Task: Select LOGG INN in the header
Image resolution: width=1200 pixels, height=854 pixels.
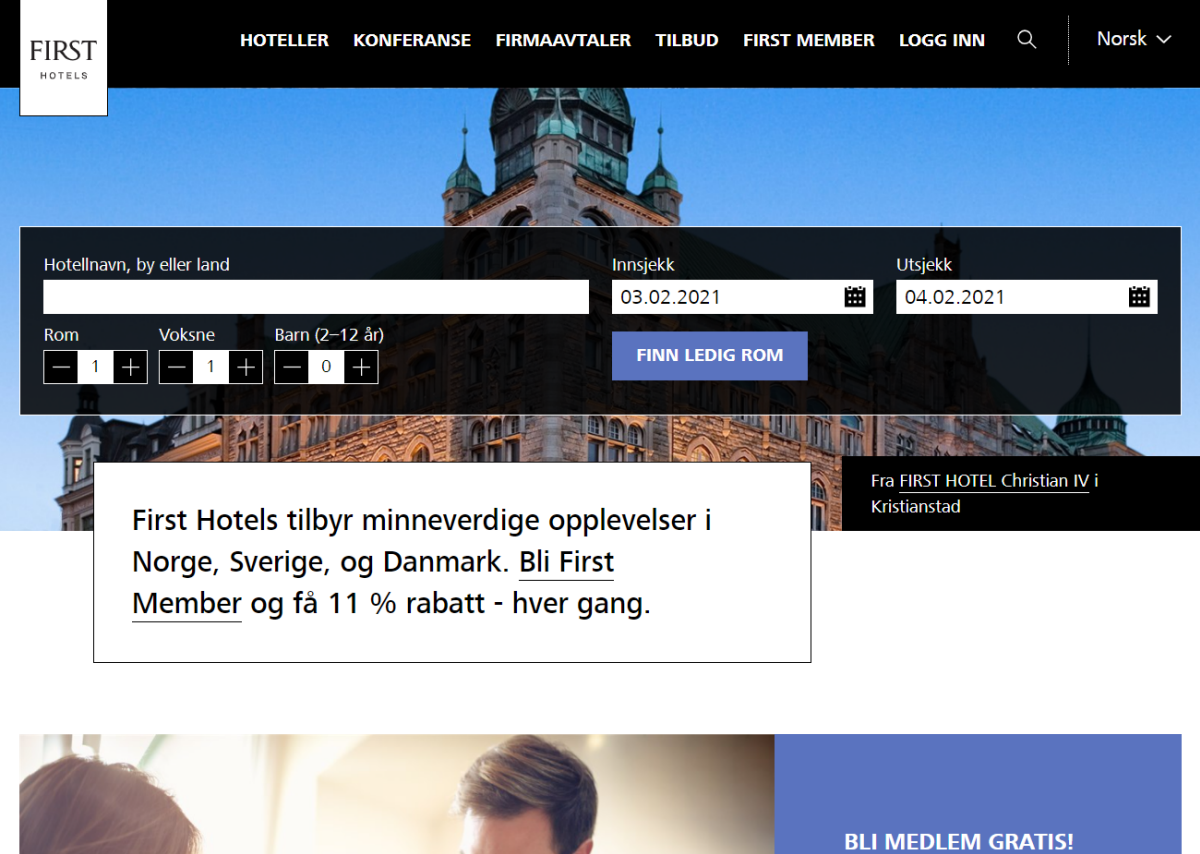Action: 942,40
